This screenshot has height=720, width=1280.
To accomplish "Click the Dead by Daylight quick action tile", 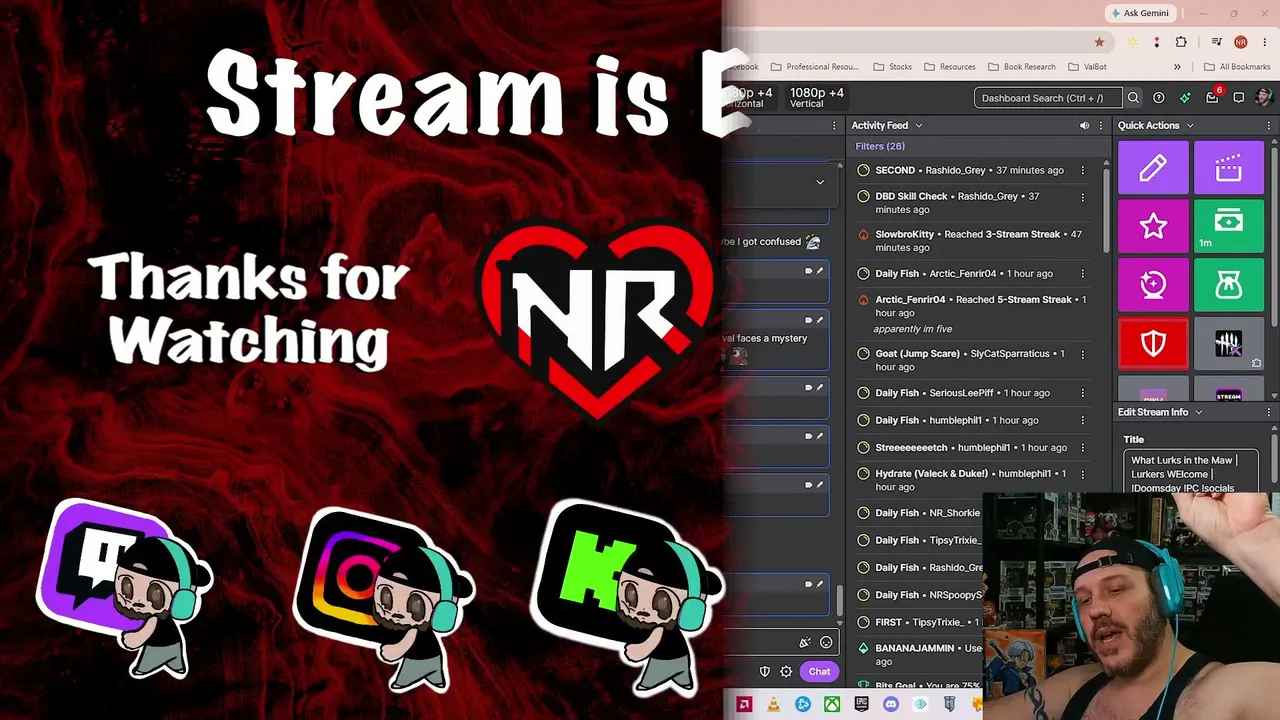I will click(x=1229, y=344).
